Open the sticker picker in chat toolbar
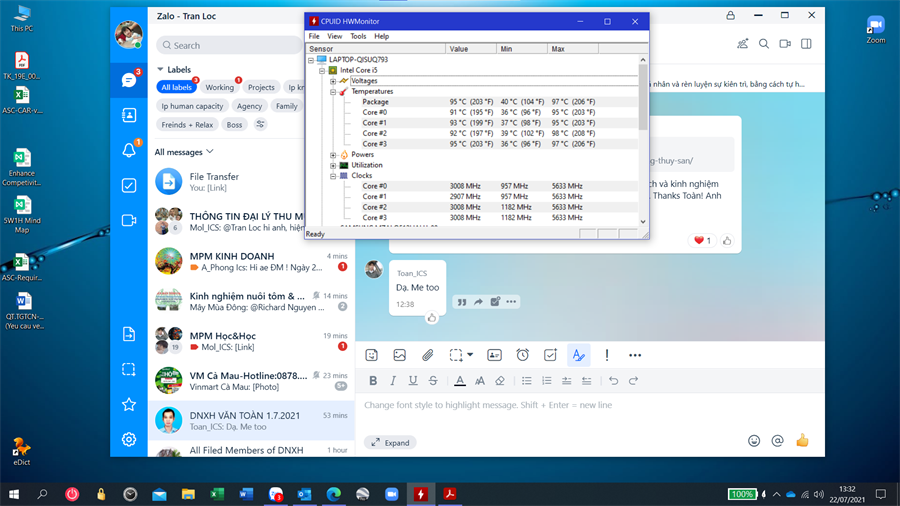This screenshot has height=506, width=900. 372,355
